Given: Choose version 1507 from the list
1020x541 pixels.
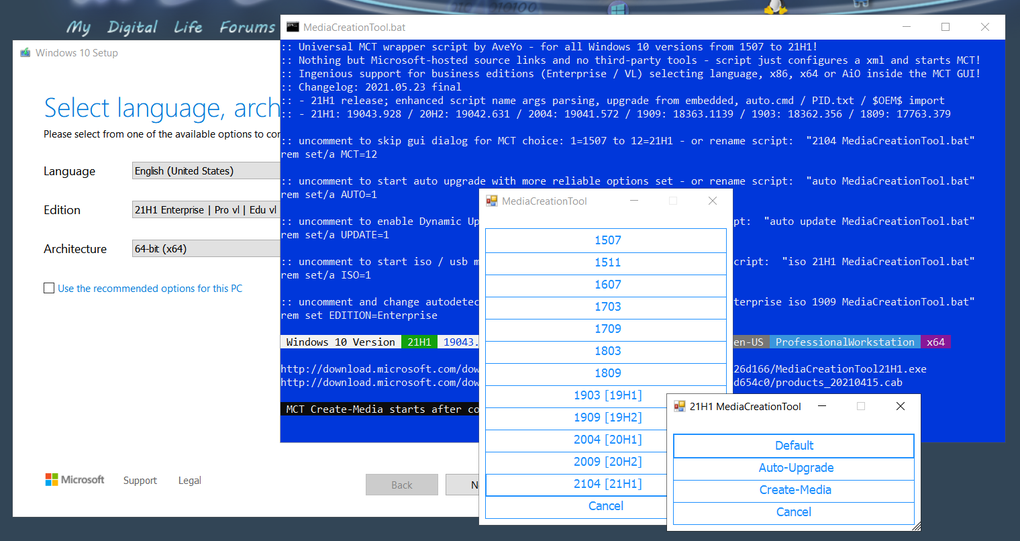Looking at the screenshot, I should click(x=606, y=240).
